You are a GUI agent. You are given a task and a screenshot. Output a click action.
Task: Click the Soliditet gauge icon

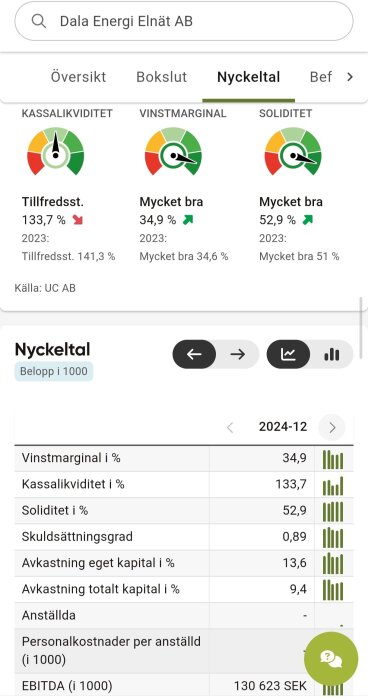[293, 151]
